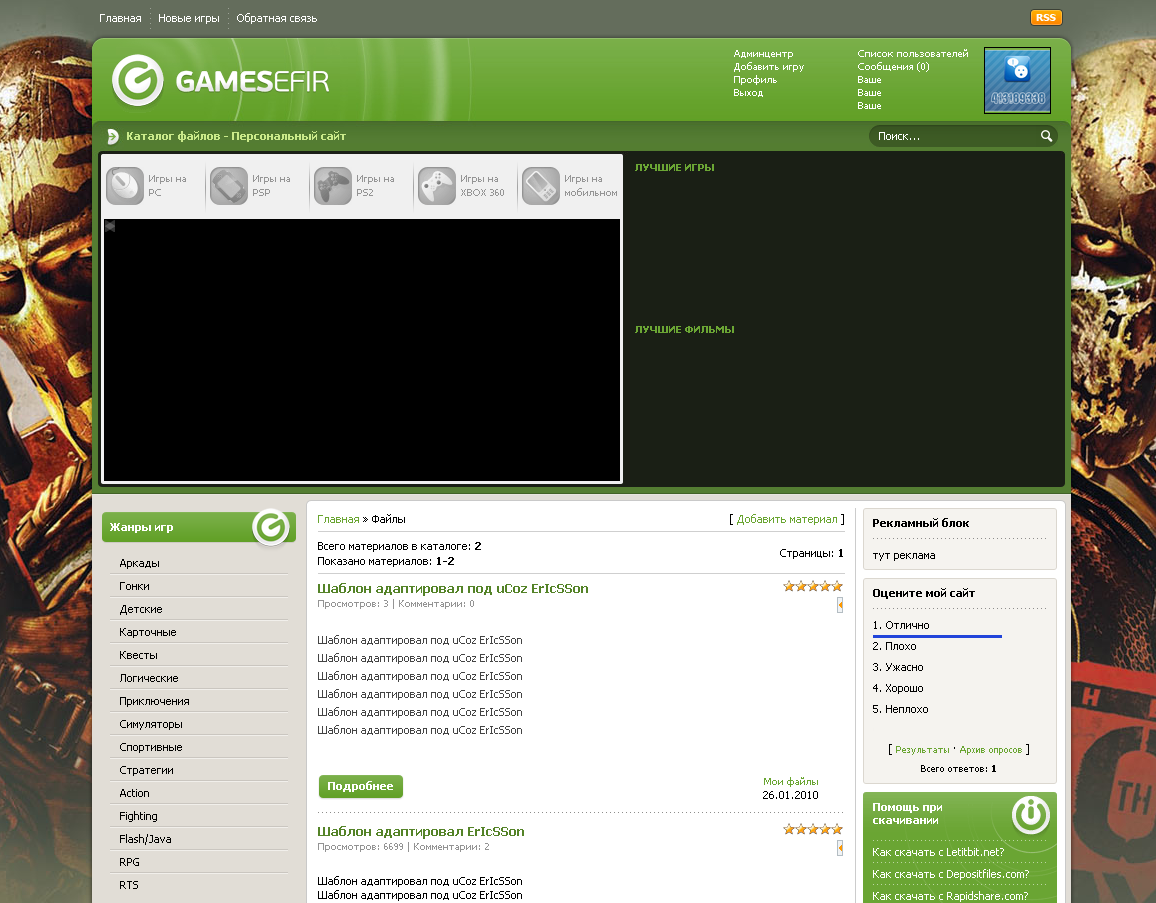Click the green download help icon
The width and height of the screenshot is (1156, 903).
coord(1030,814)
